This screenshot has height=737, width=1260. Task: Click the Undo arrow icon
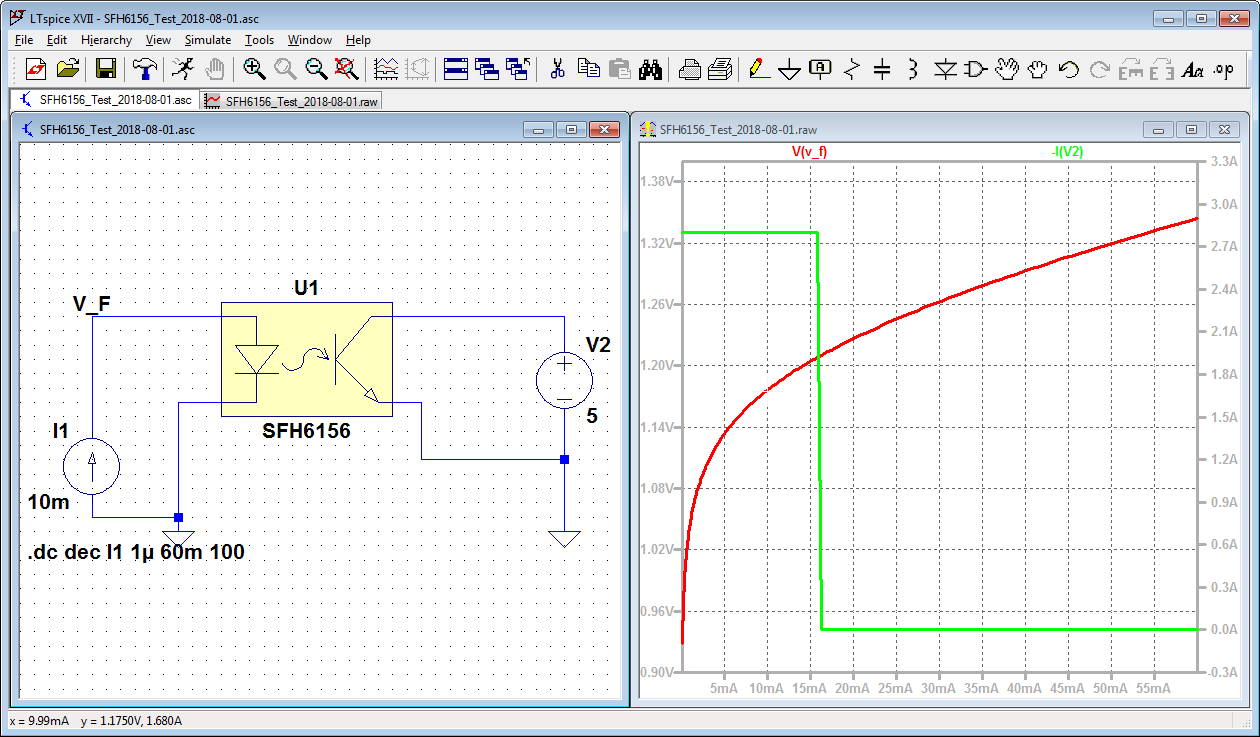[x=1068, y=69]
